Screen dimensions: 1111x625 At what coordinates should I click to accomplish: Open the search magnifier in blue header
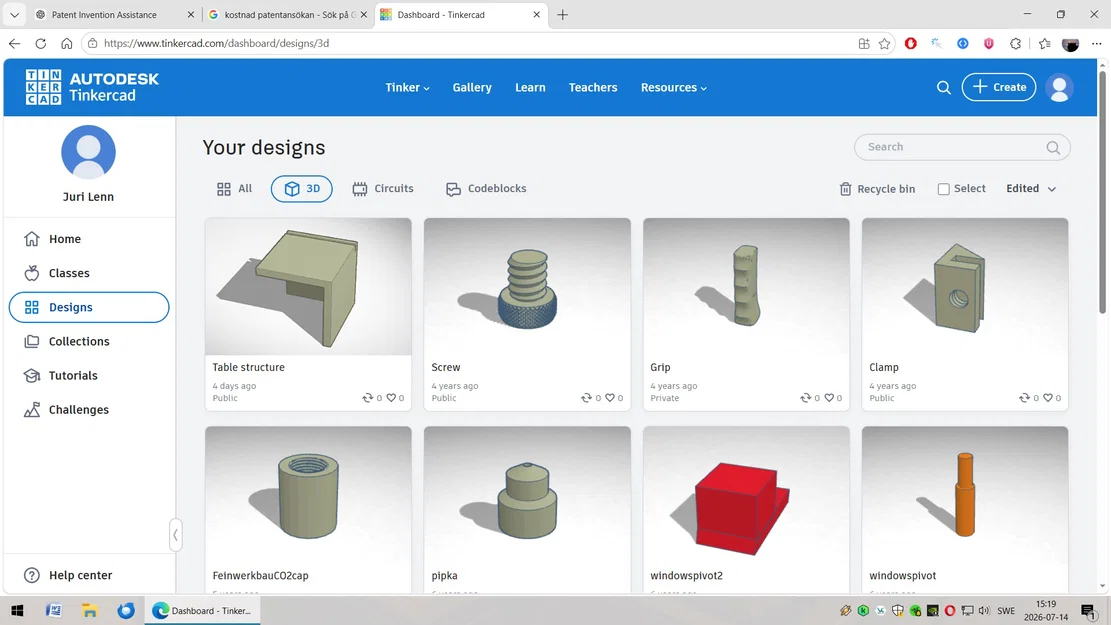click(x=943, y=88)
